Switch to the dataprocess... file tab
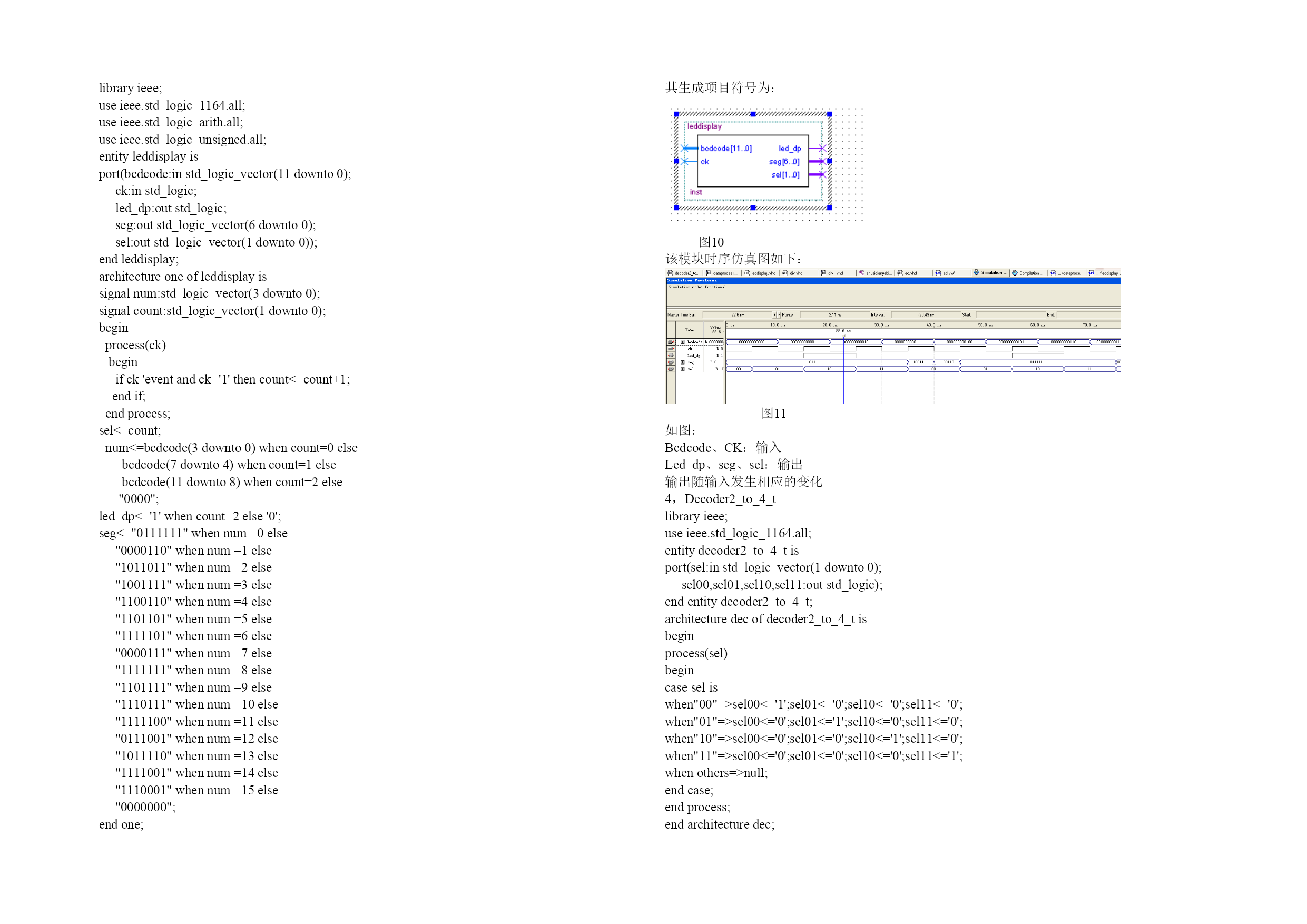 pyautogui.click(x=722, y=274)
